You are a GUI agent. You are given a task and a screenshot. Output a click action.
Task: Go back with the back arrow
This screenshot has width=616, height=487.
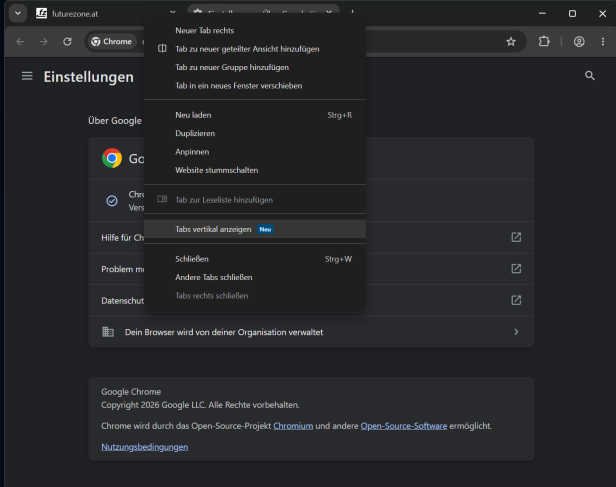20,42
